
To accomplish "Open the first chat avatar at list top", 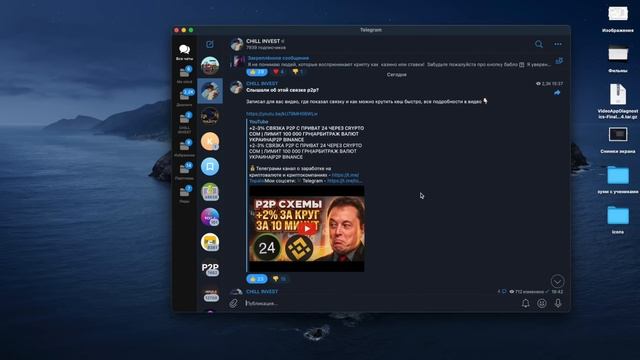I will point(210,65).
